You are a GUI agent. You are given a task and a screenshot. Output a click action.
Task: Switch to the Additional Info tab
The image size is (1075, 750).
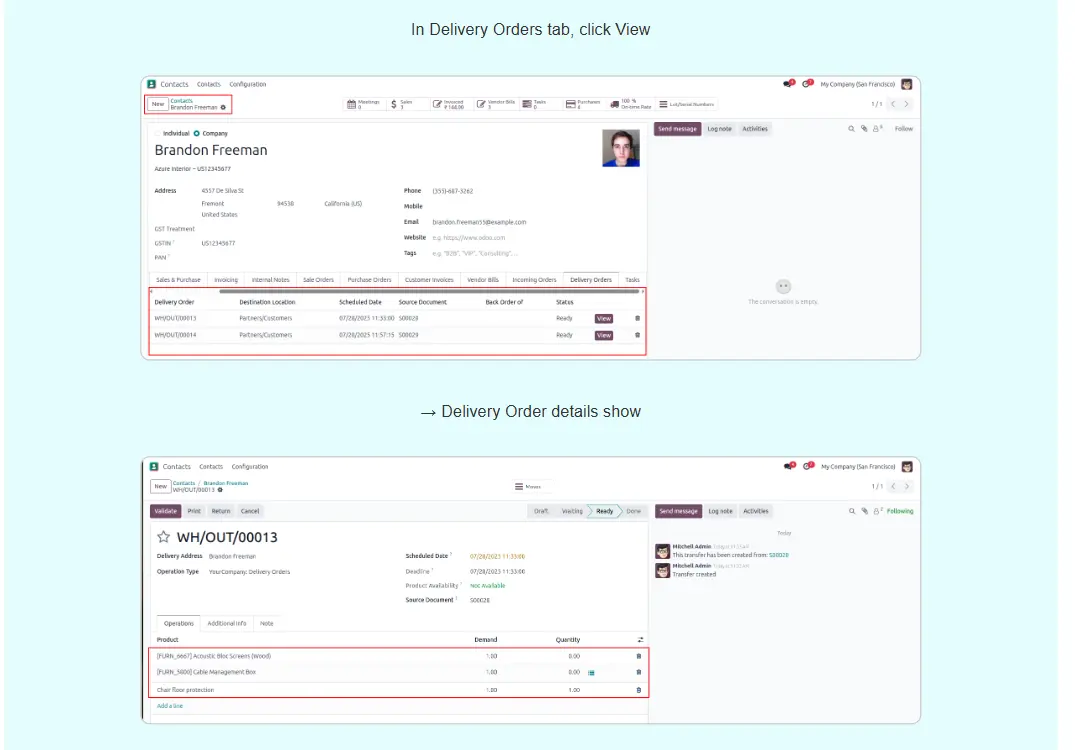pyautogui.click(x=226, y=623)
